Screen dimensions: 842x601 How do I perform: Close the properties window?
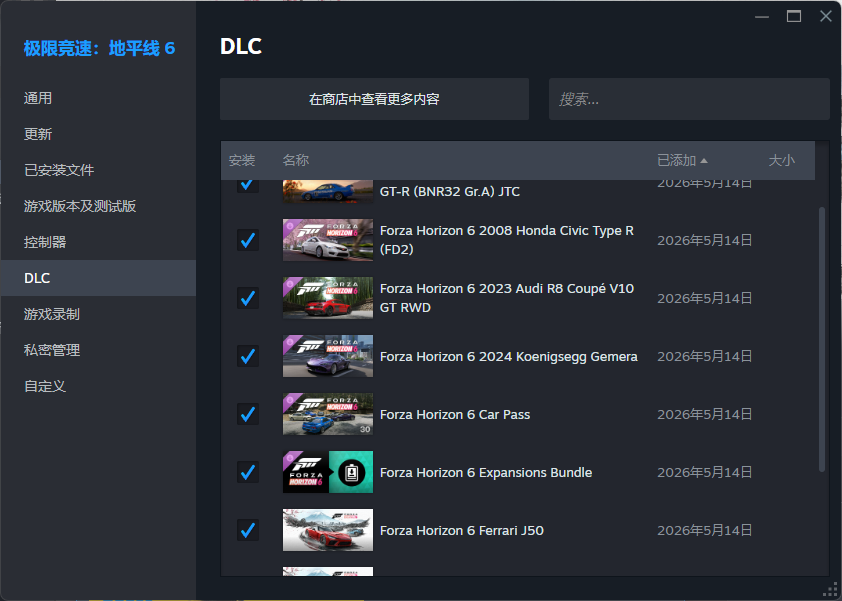tap(826, 16)
